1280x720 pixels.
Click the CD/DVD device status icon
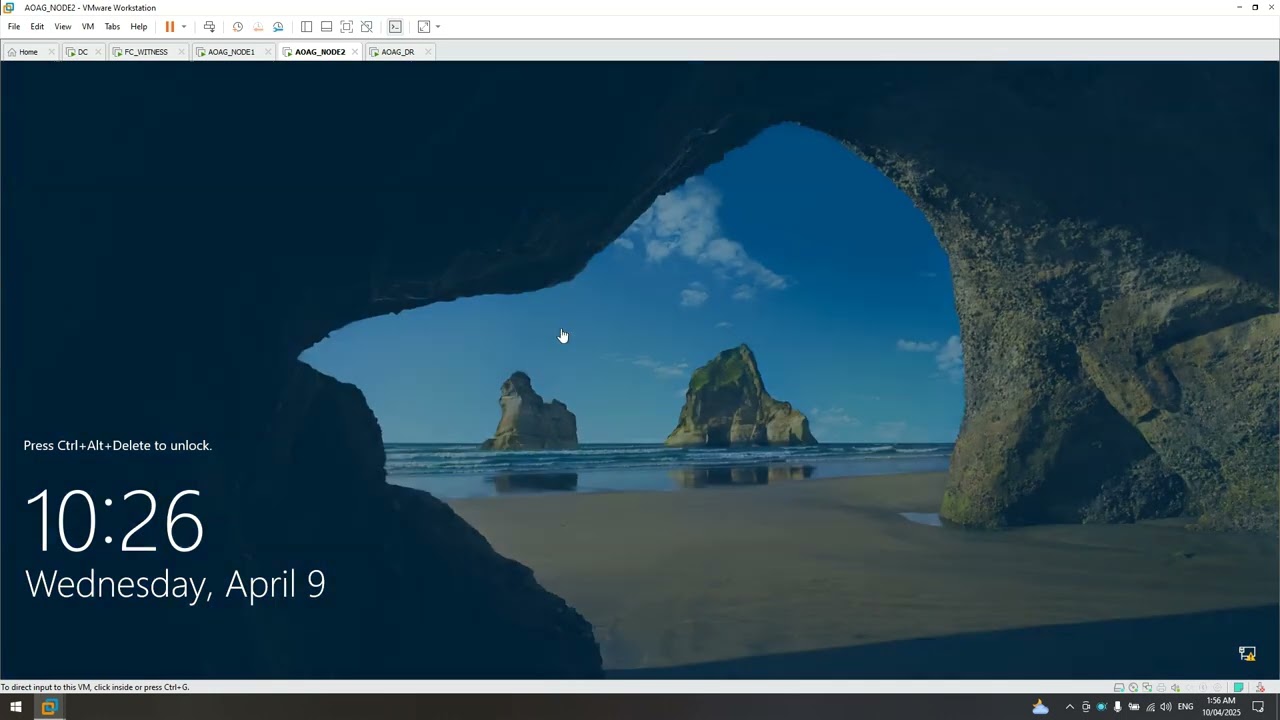pos(1133,687)
